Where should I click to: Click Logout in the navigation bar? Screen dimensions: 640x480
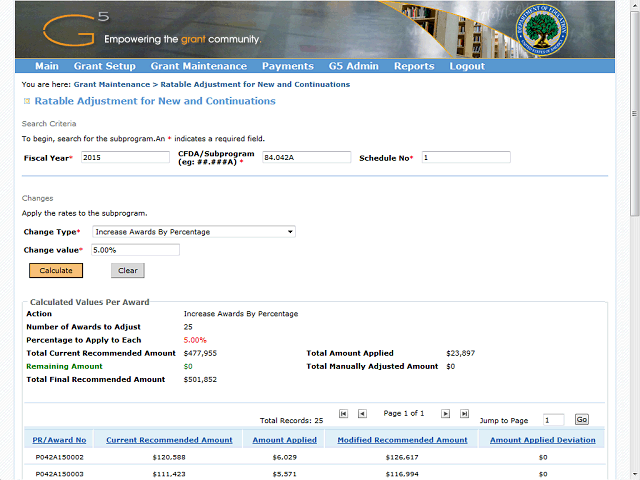tap(467, 66)
